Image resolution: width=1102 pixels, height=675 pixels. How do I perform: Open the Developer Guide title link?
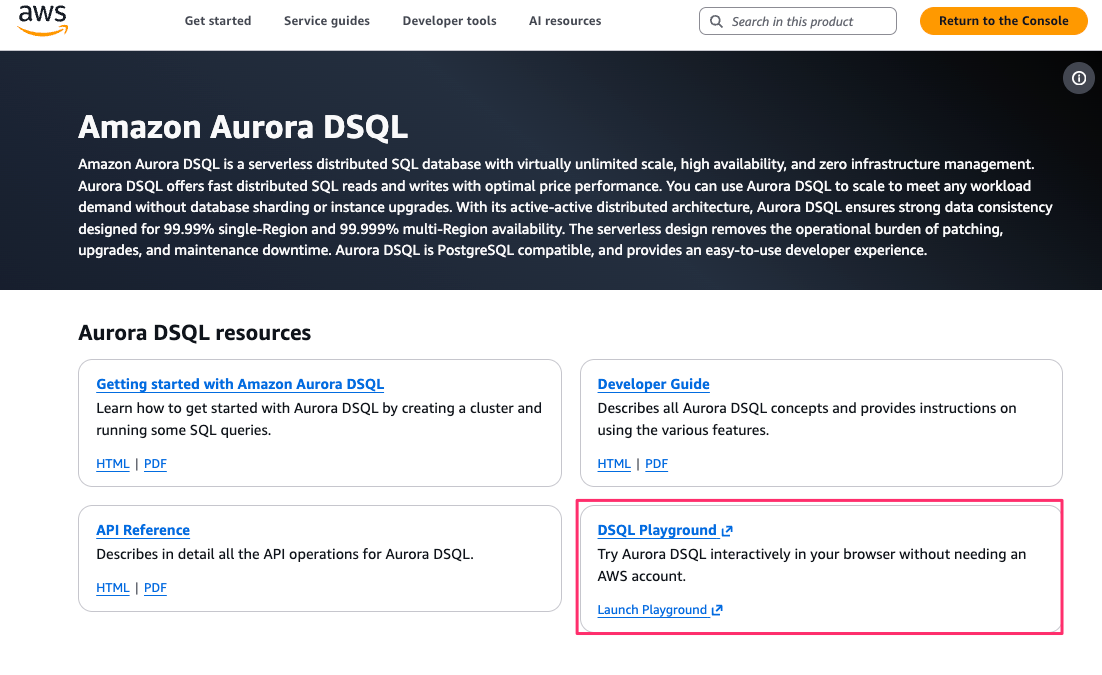click(x=653, y=384)
